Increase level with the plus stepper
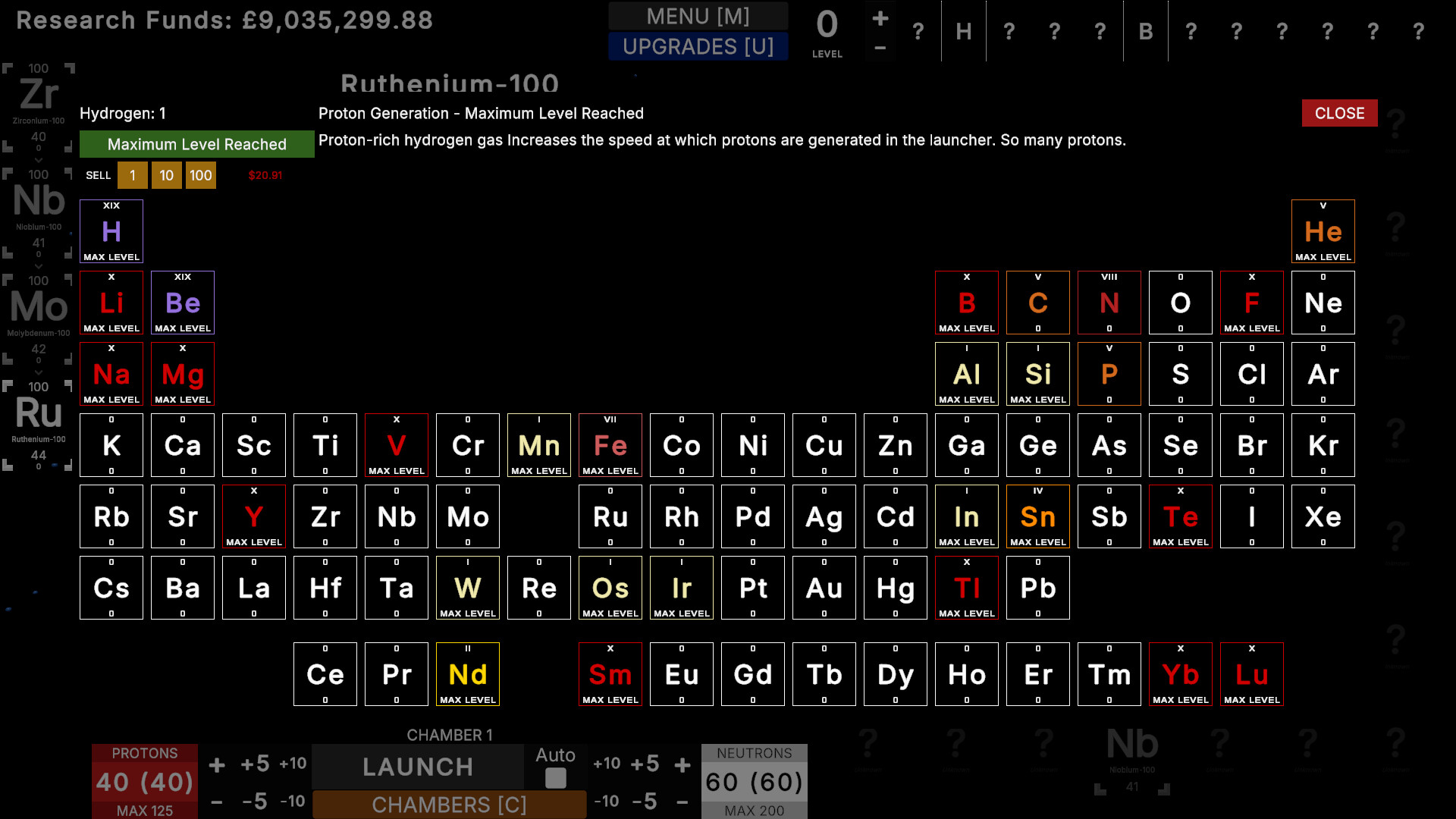 coord(880,18)
